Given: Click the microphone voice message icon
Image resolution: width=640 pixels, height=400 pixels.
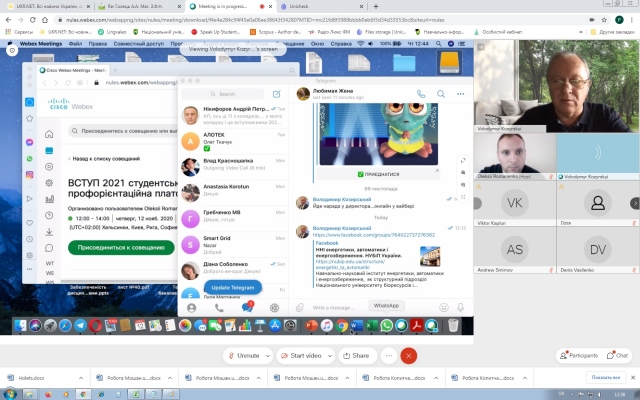Looking at the screenshot, I should coord(460,307).
